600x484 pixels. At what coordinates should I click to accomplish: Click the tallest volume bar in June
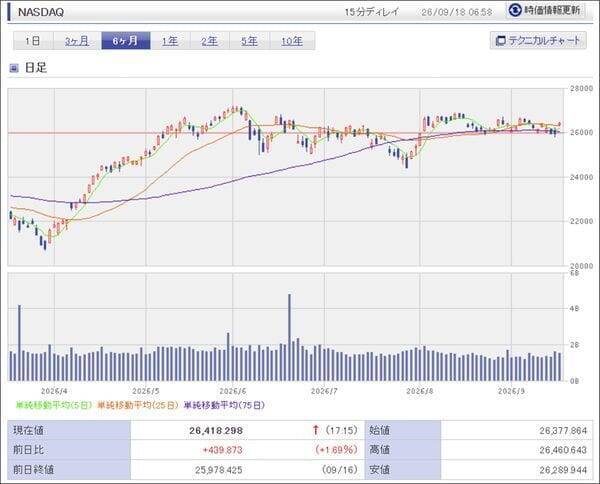click(289, 337)
